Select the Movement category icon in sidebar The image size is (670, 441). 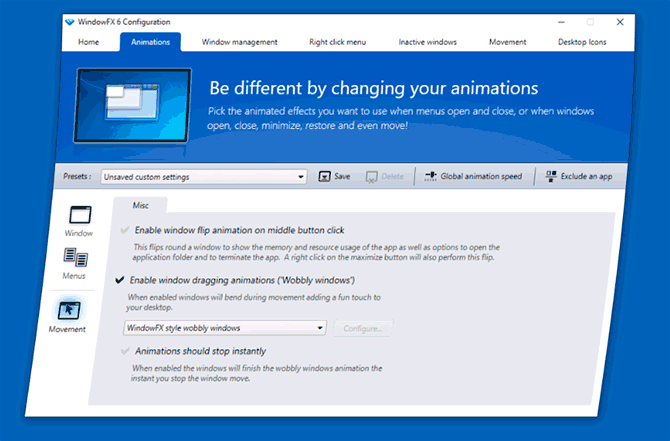[x=69, y=311]
